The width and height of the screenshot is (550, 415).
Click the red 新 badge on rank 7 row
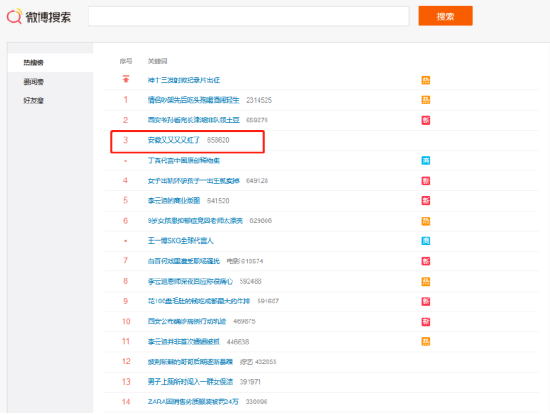coord(425,261)
